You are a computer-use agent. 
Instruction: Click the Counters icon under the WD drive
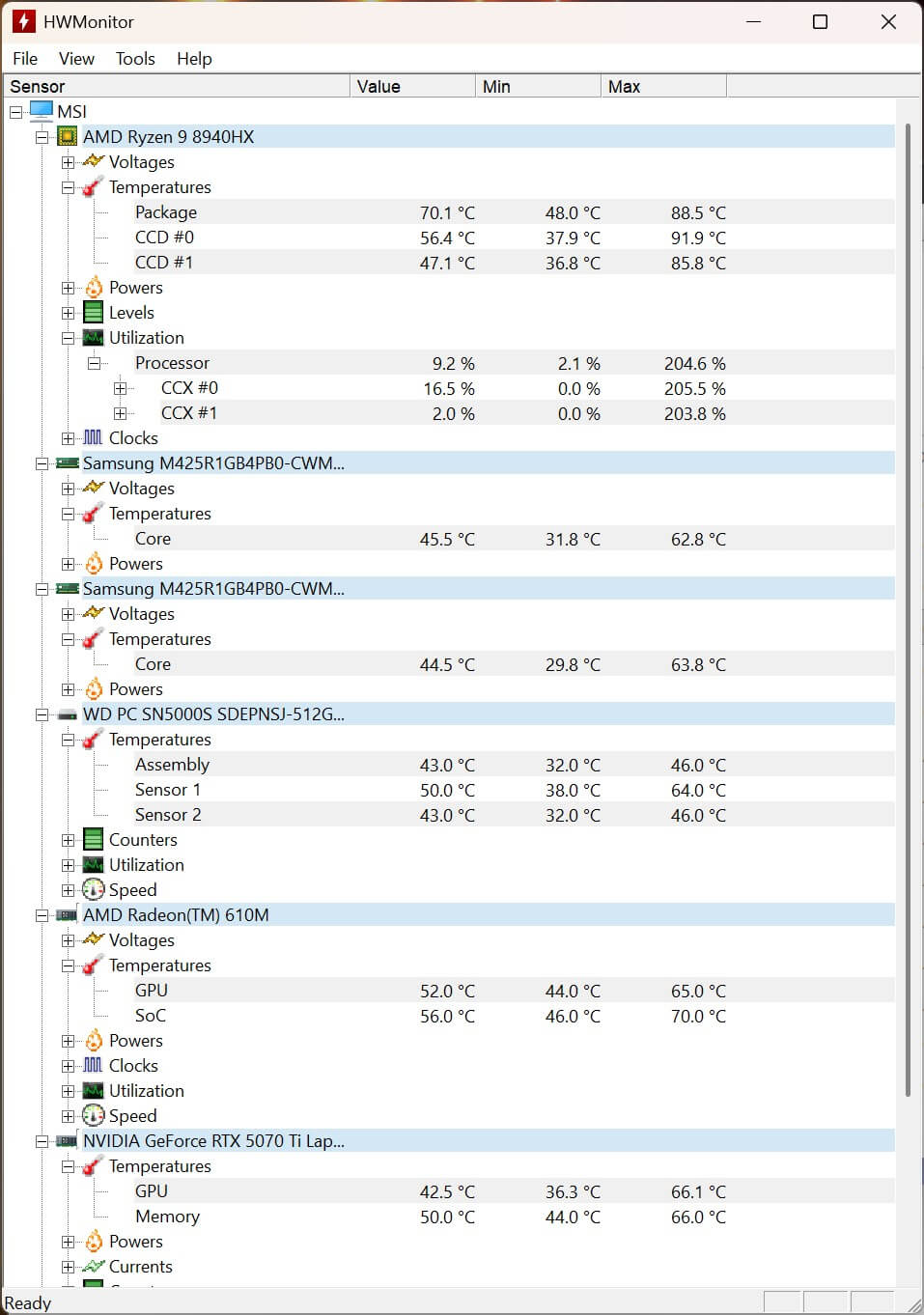93,839
